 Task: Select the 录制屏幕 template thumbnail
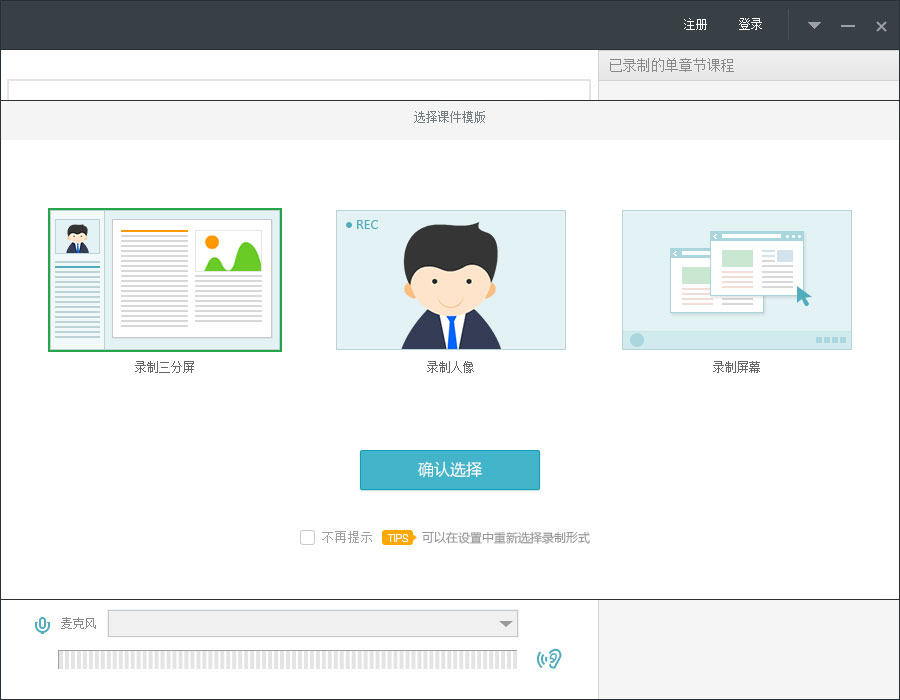[736, 280]
